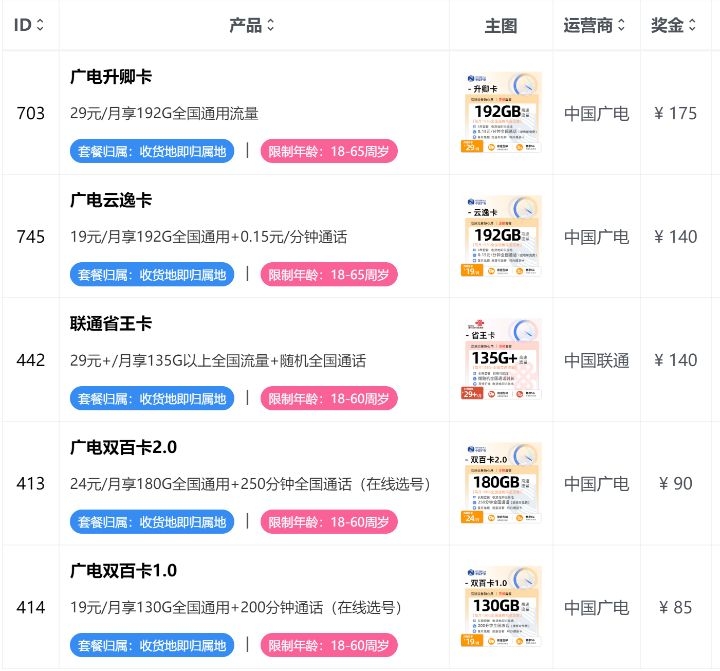
Task: View 广电云逸卡 192GB main image
Action: [x=501, y=236]
